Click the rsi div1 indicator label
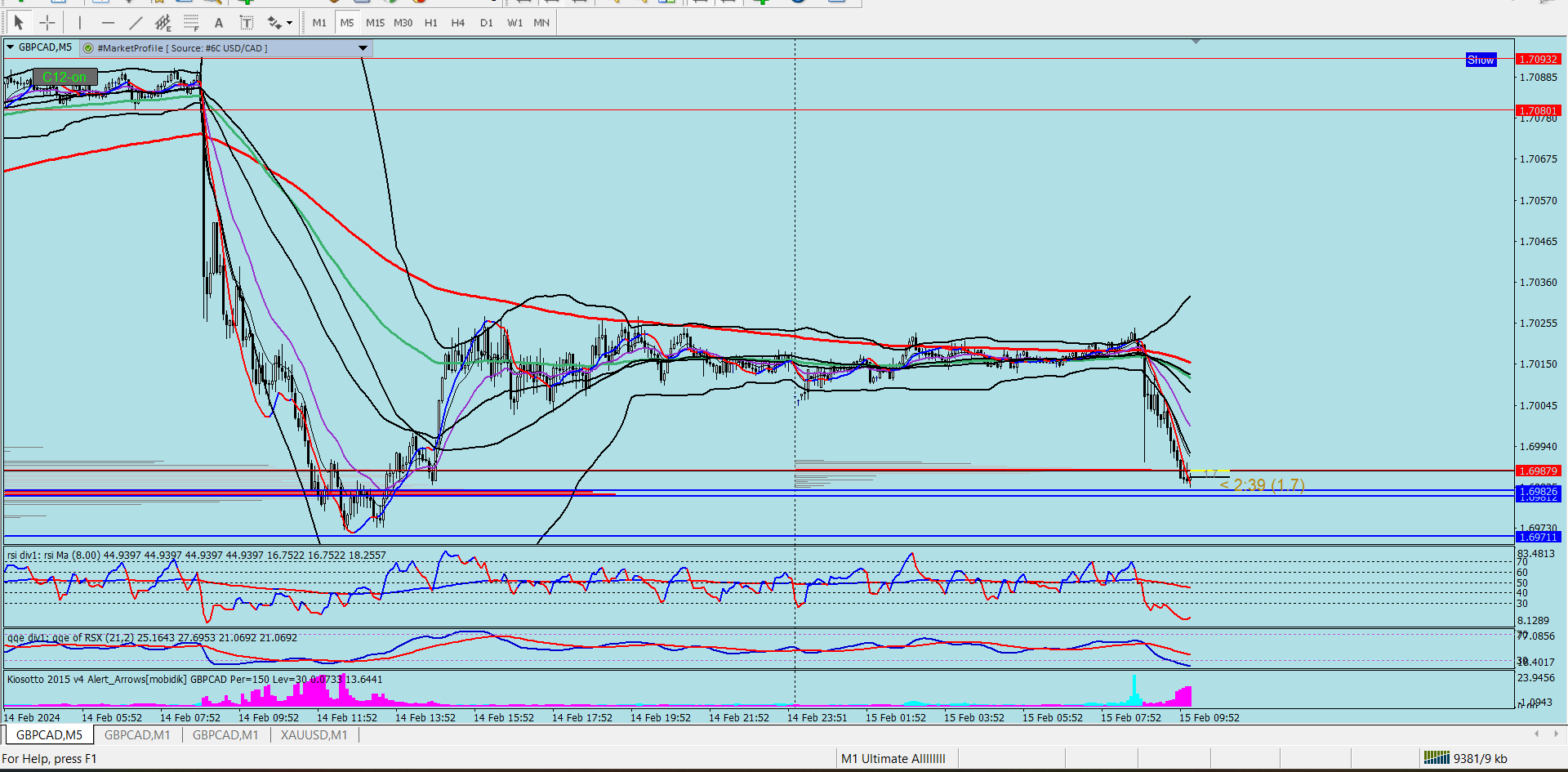The width and height of the screenshot is (1568, 772). [196, 556]
